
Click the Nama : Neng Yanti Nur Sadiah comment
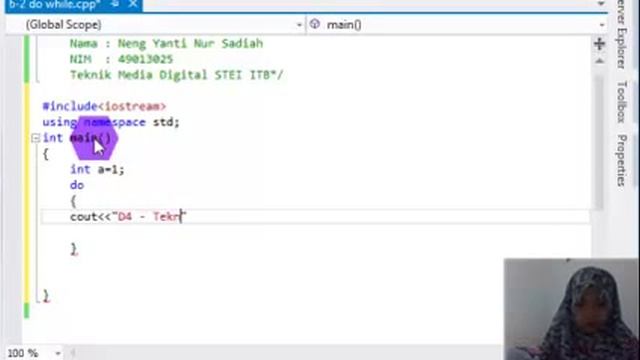click(166, 44)
